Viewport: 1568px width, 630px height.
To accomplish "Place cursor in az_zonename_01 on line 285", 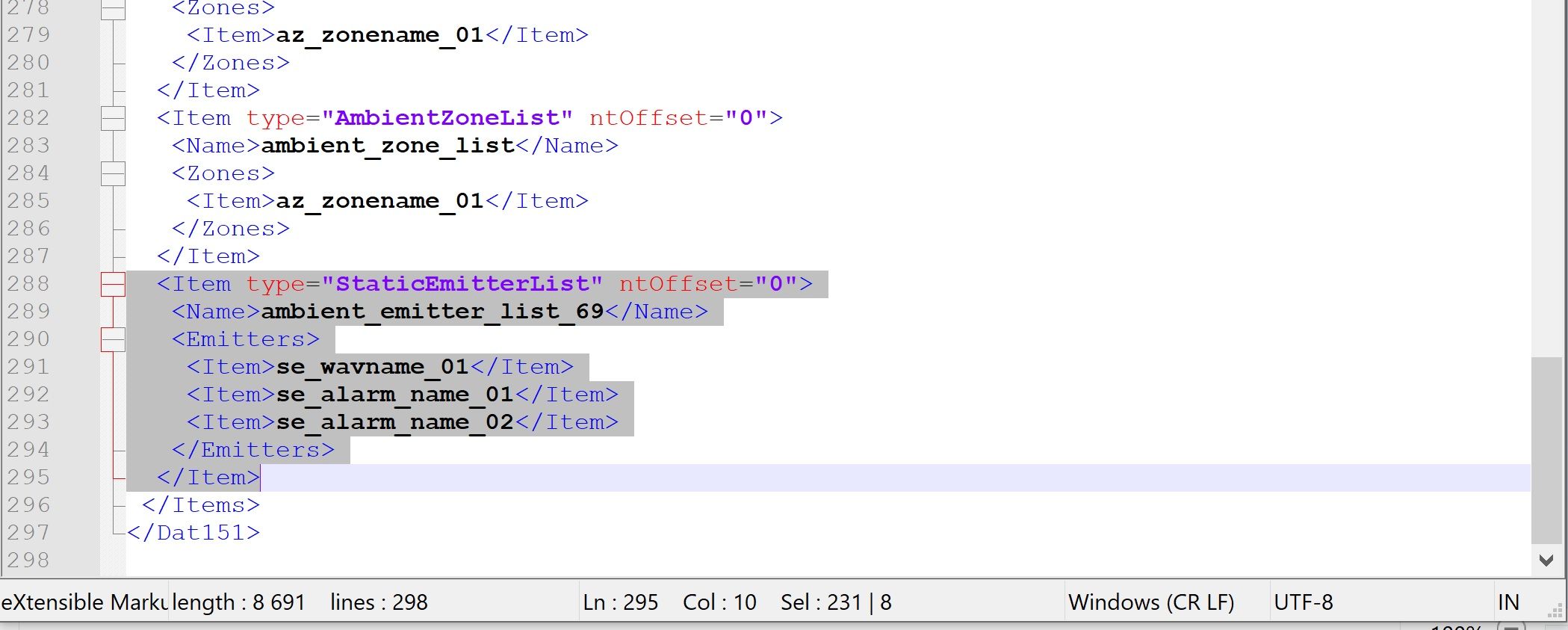I will 379,201.
